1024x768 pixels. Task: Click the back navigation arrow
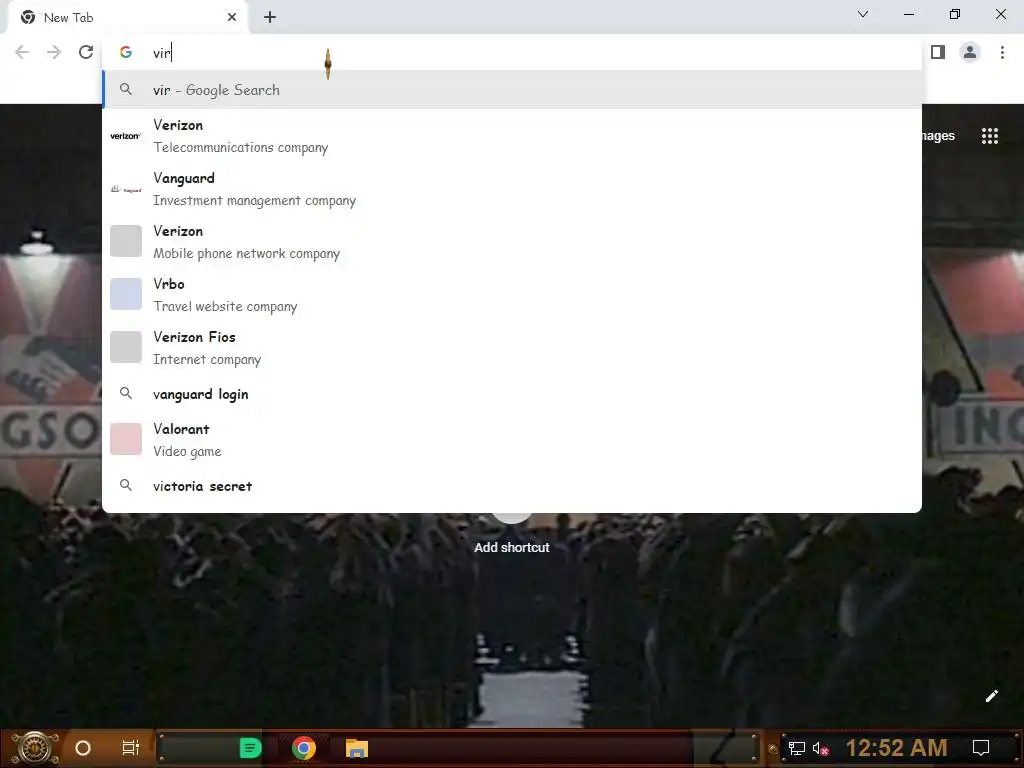pos(22,52)
